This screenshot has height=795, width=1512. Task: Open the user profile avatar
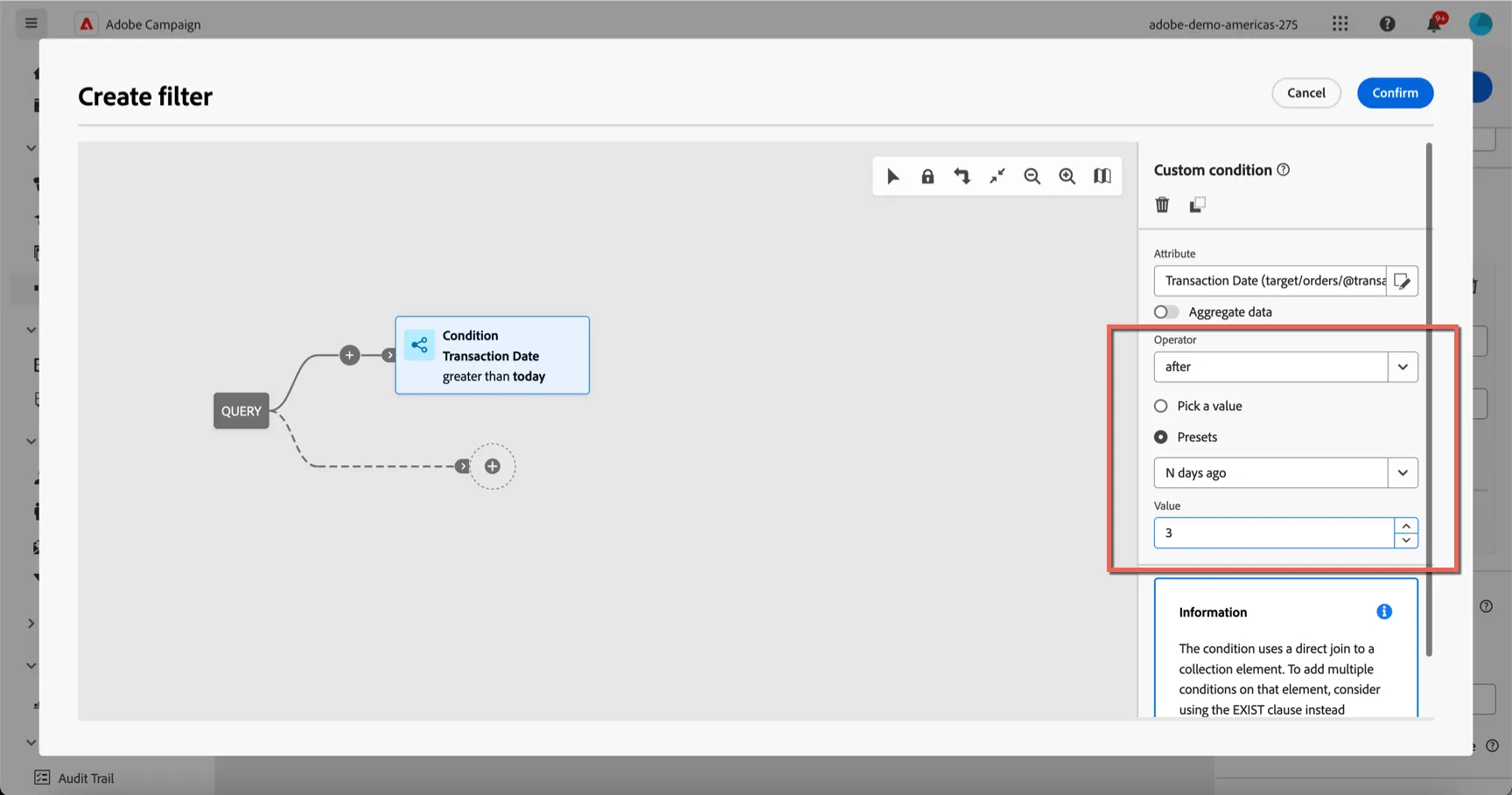point(1480,24)
